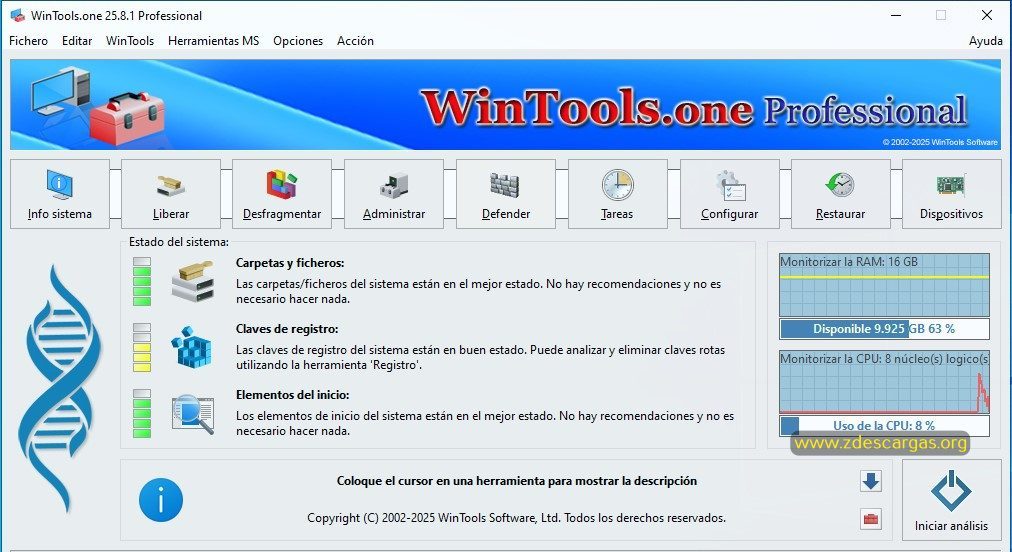Viewport: 1012px width, 552px height.
Task: Click the WinTools app icon in title bar
Action: [17, 15]
